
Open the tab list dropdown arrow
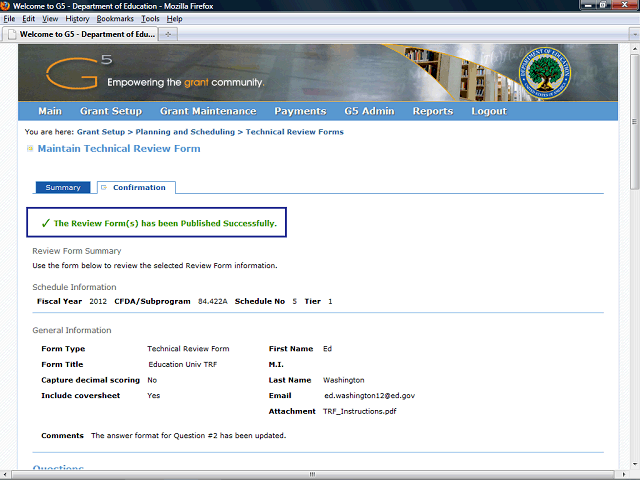coord(635,34)
